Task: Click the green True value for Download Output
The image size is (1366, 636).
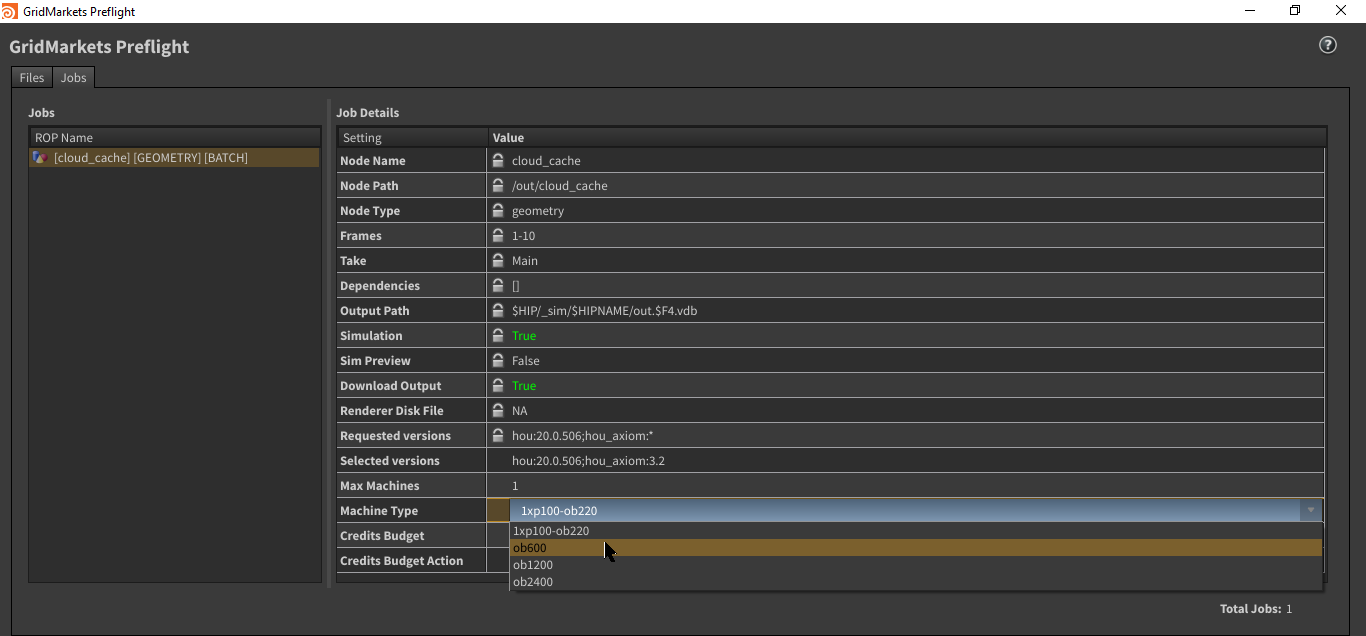Action: tap(524, 385)
